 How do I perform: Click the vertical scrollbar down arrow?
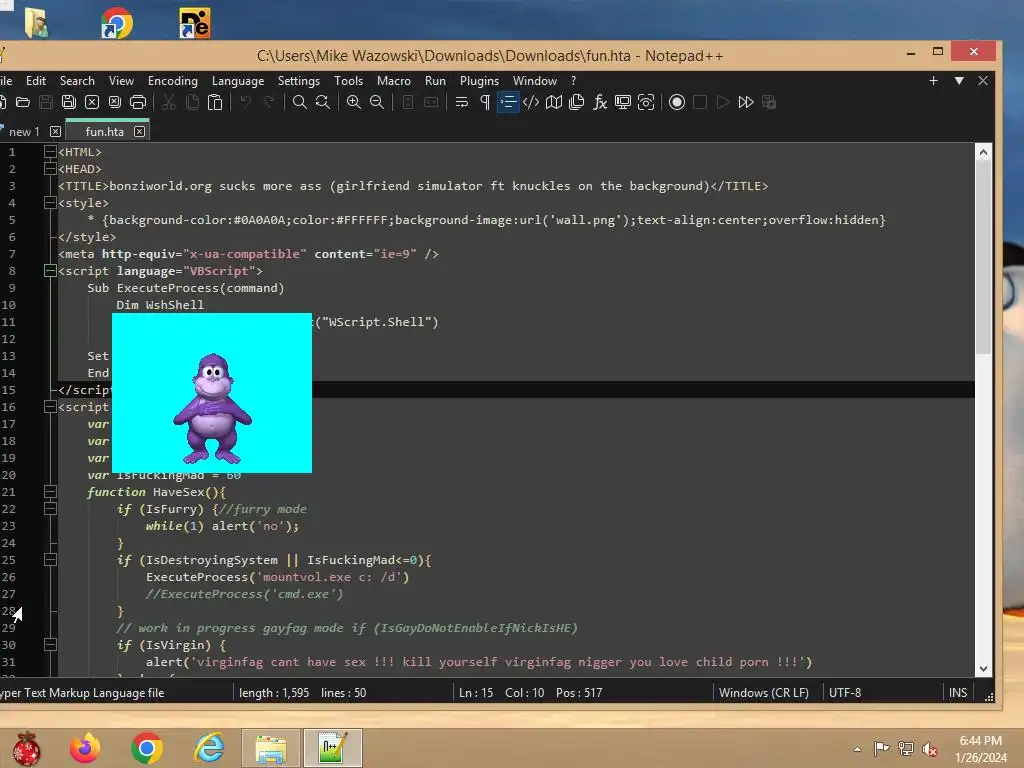(983, 668)
